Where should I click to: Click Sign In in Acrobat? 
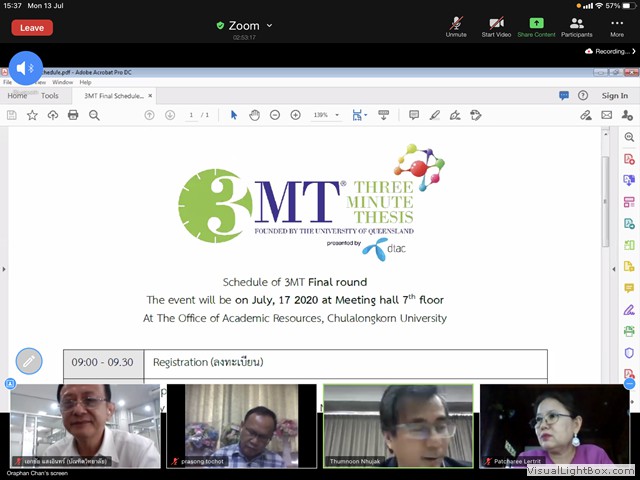tap(615, 96)
